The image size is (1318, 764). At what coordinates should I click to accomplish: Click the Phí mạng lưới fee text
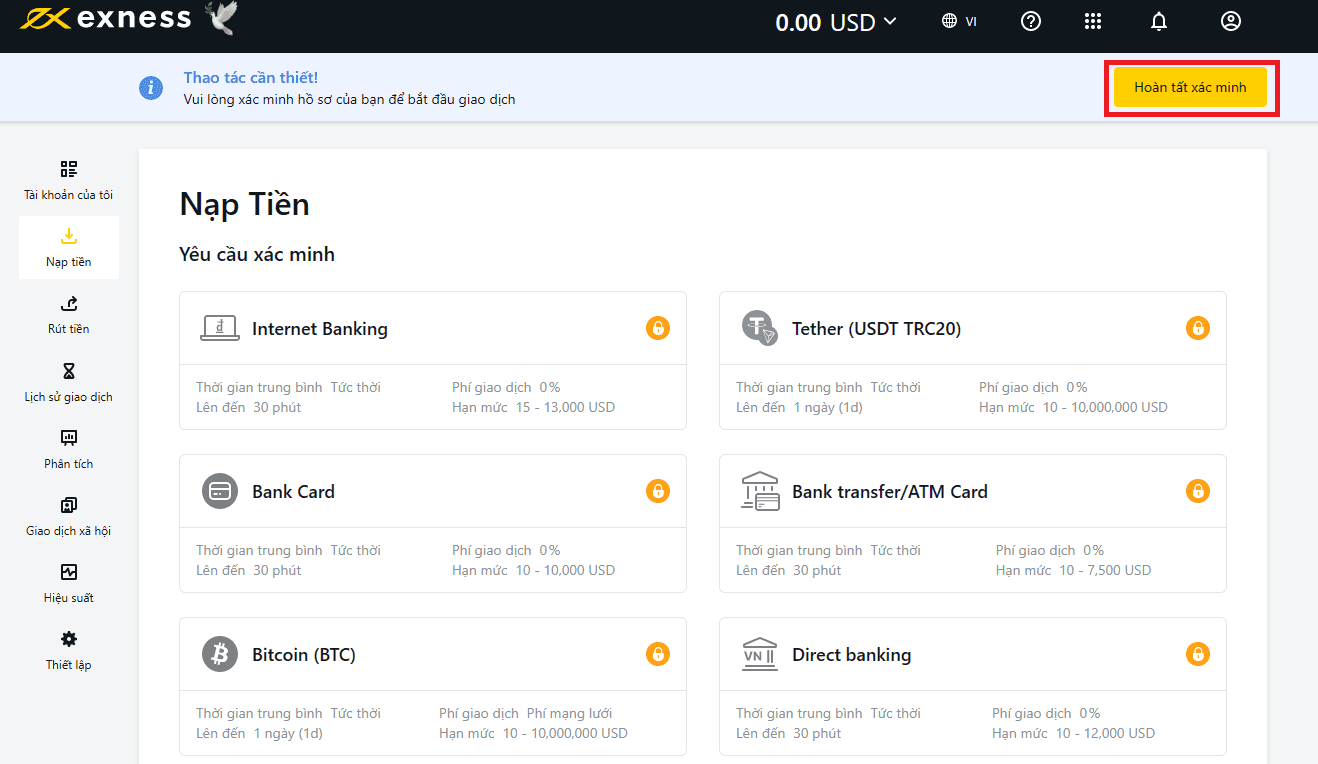point(569,713)
